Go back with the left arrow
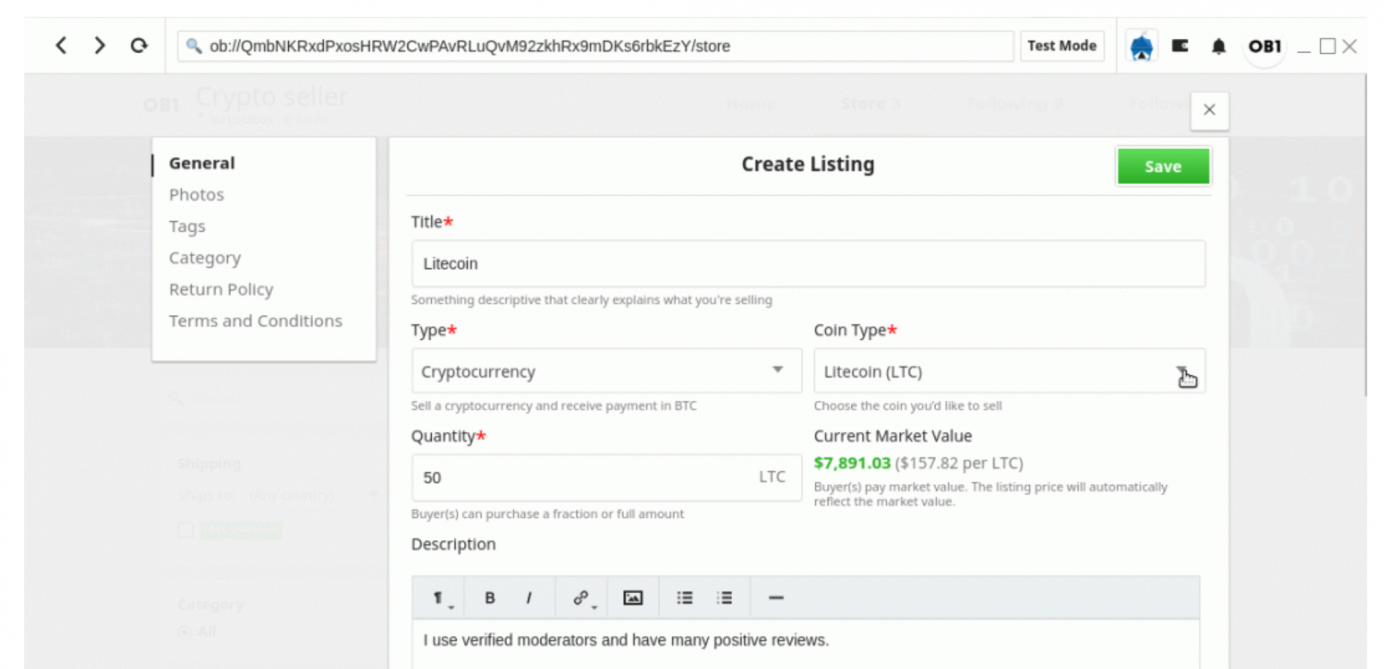 click(62, 46)
